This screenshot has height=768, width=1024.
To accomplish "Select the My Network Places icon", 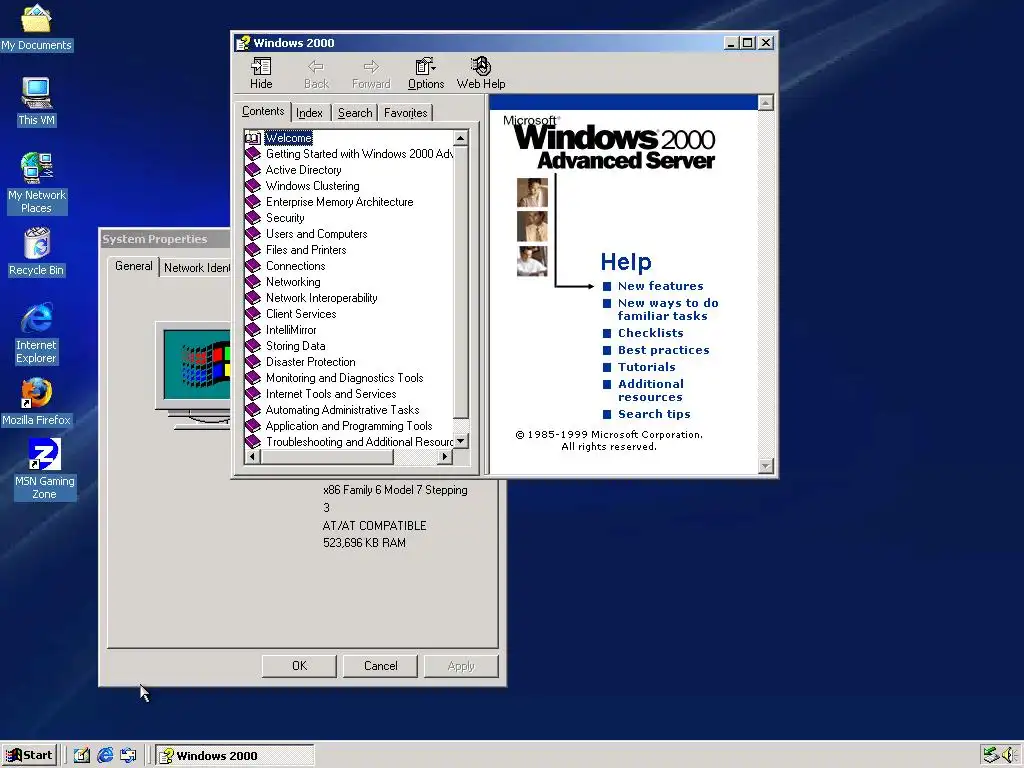I will pyautogui.click(x=37, y=183).
